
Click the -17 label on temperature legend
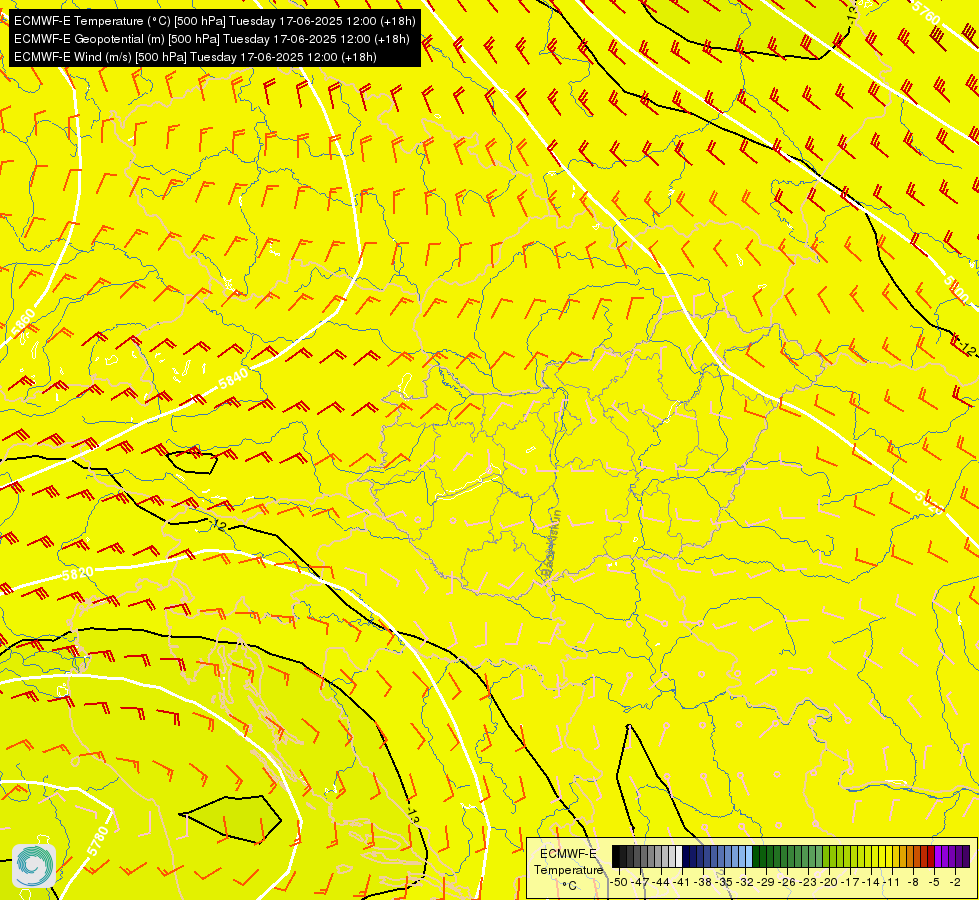[x=850, y=882]
